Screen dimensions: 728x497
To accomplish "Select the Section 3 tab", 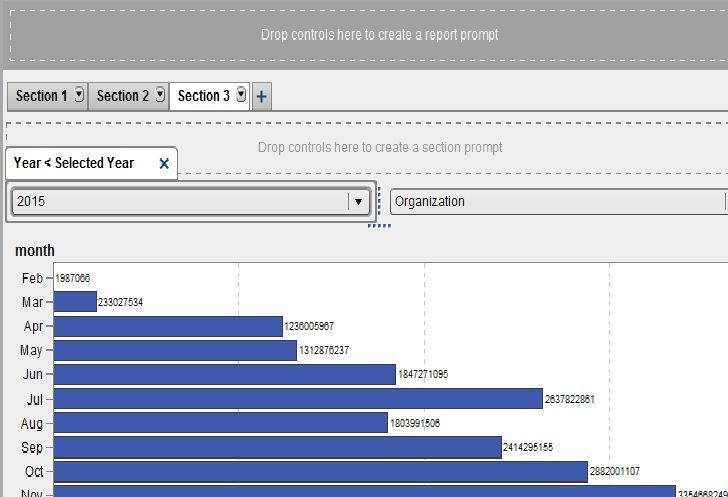I will click(x=203, y=96).
